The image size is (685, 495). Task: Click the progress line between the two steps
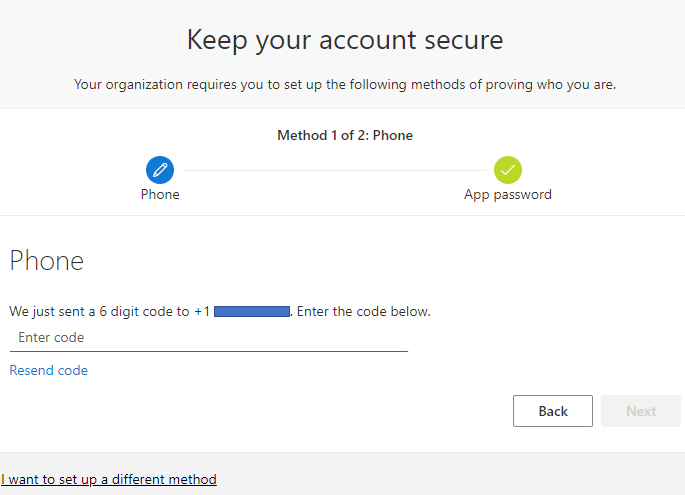coord(334,170)
